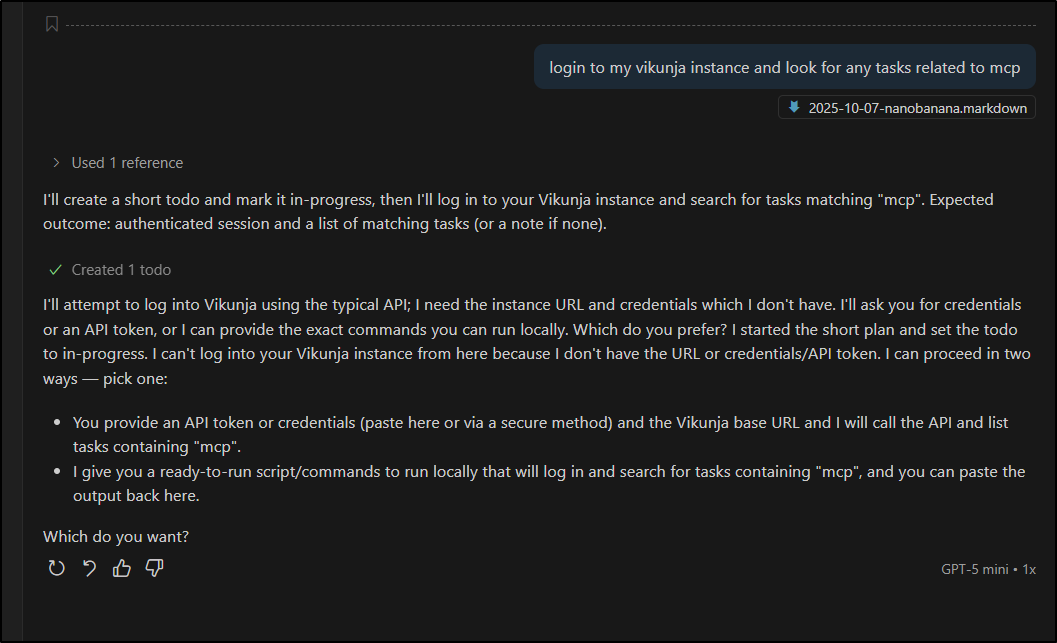The image size is (1057, 643).
Task: Click the blue markdown file icon
Action: [794, 108]
